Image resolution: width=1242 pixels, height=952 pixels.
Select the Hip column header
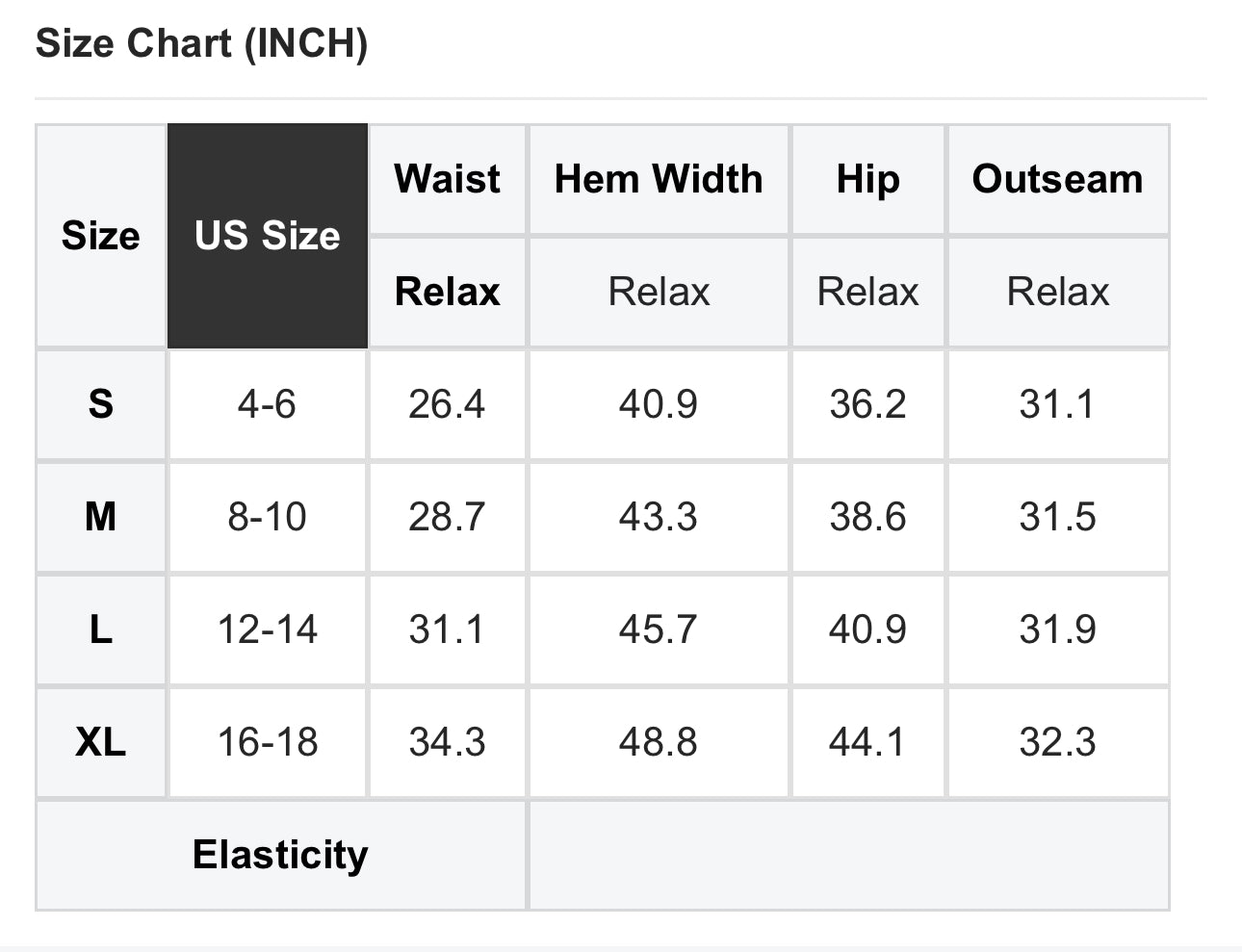[867, 179]
